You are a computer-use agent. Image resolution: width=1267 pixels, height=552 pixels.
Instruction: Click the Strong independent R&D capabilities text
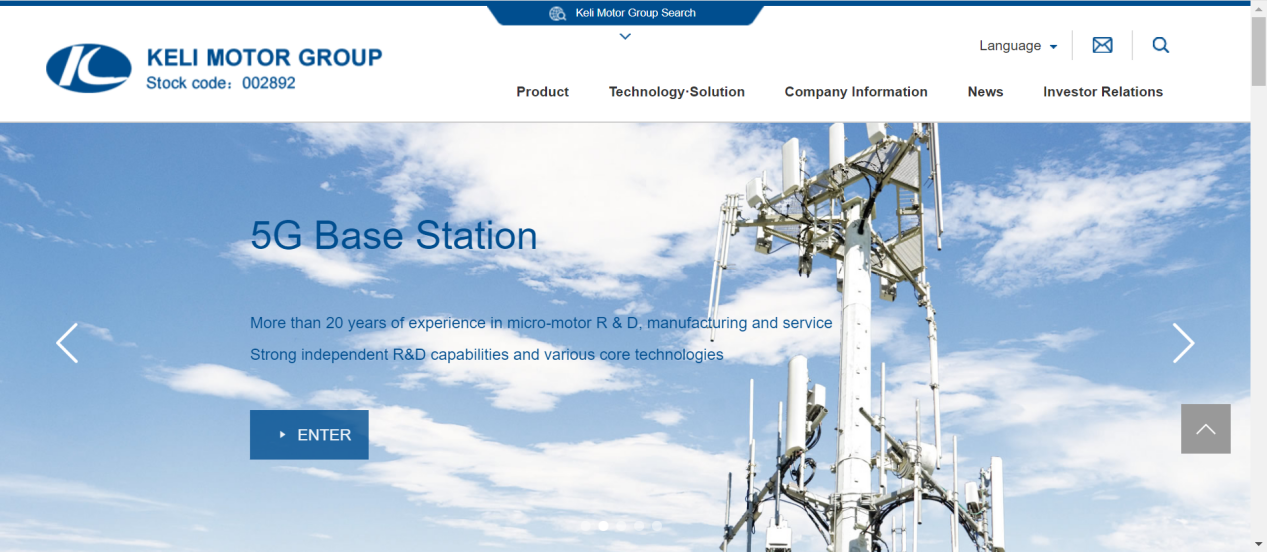(x=487, y=354)
